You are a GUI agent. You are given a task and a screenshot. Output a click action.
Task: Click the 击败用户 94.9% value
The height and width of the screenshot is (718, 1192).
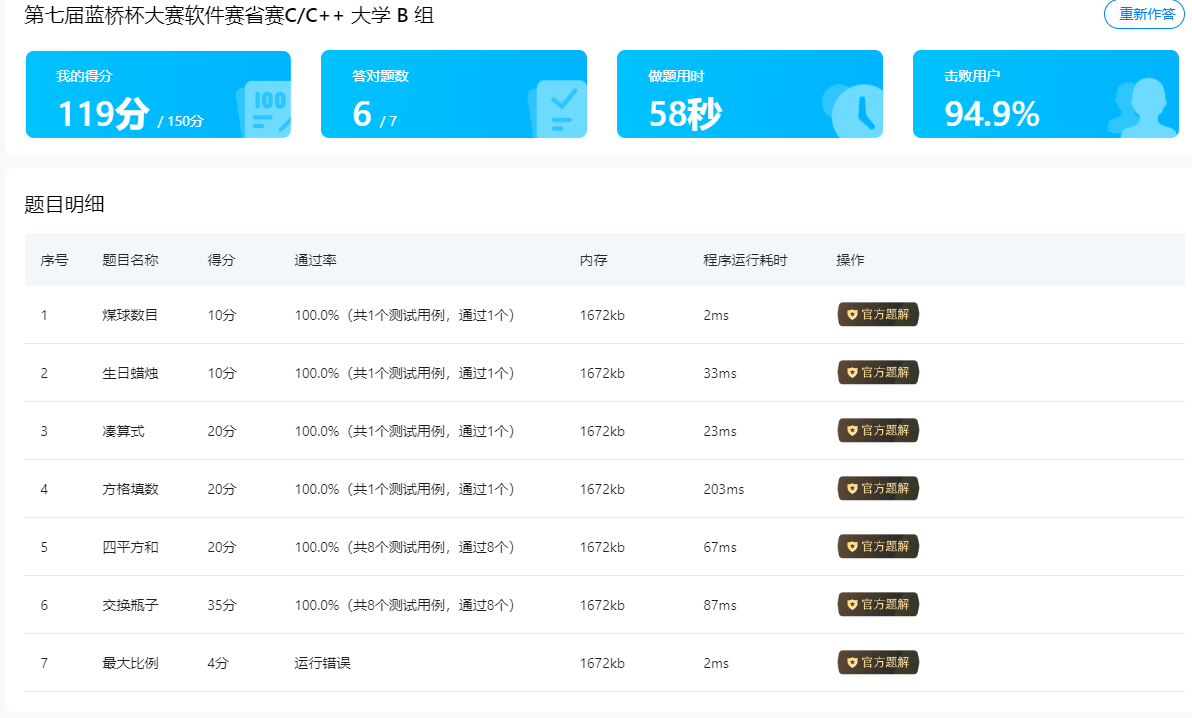(991, 114)
